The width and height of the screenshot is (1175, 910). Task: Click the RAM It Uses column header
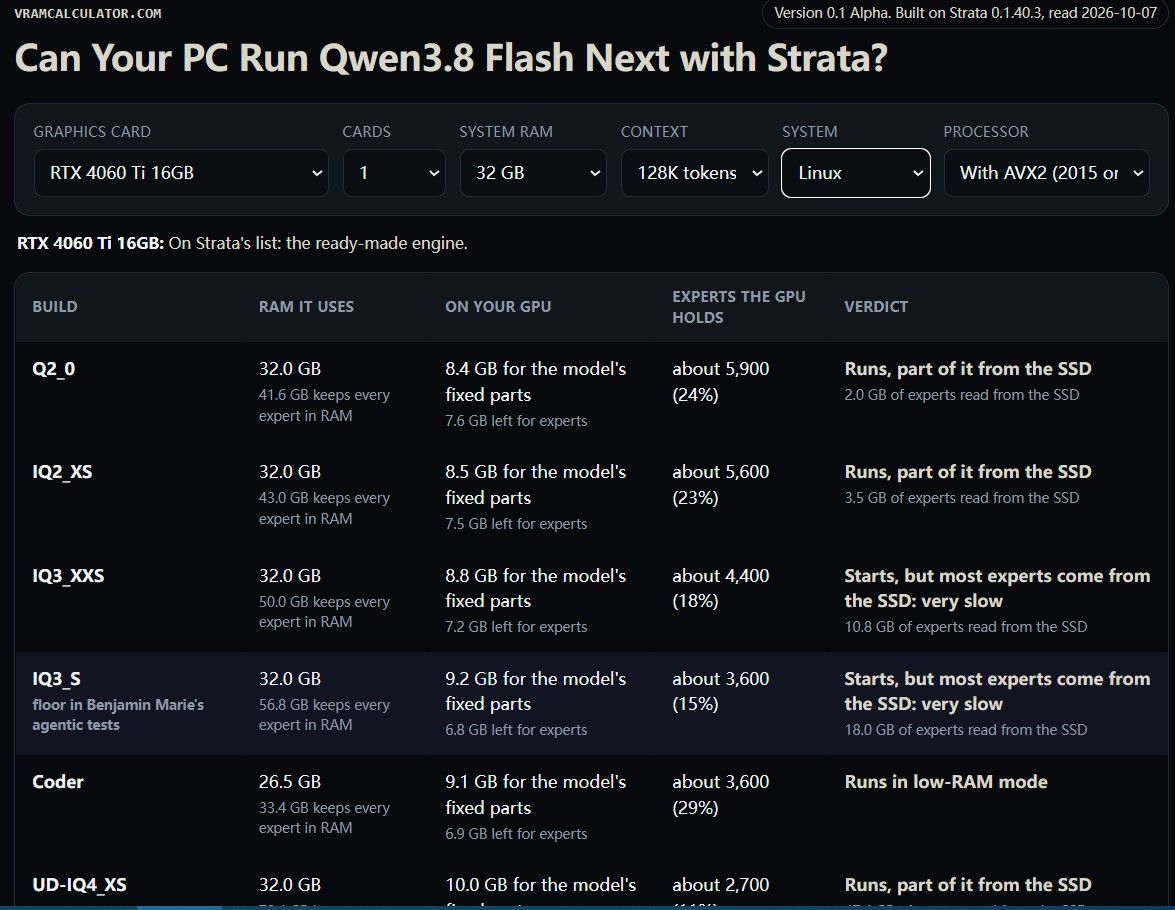tap(306, 307)
